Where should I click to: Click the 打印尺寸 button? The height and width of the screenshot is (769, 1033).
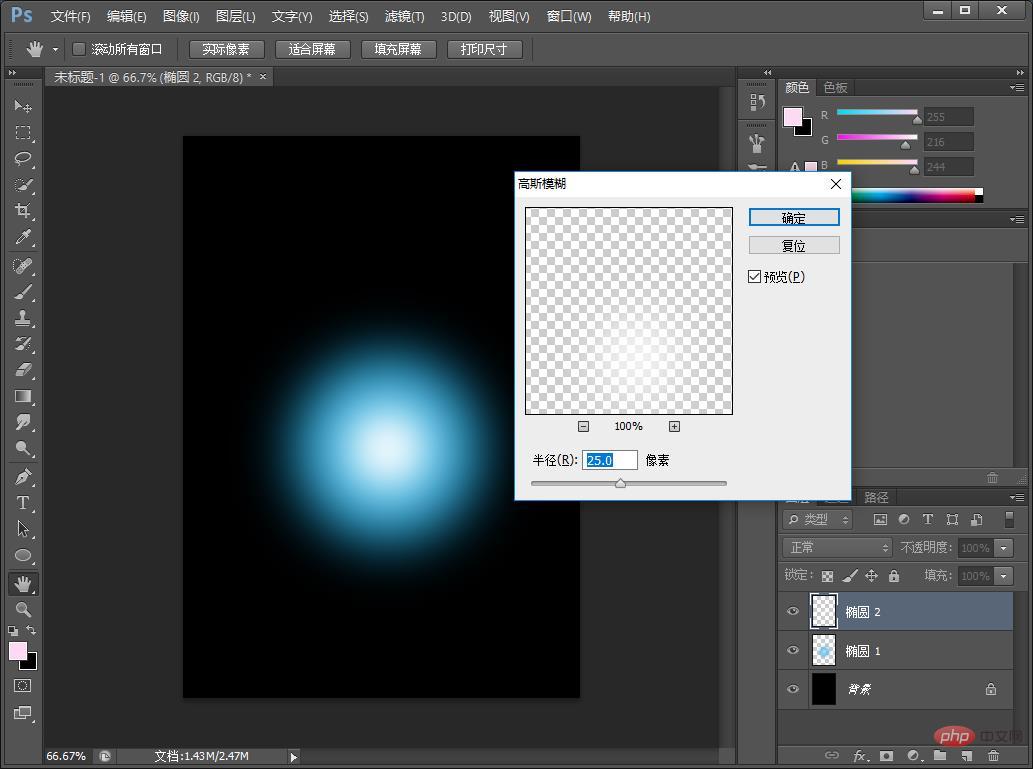click(484, 49)
